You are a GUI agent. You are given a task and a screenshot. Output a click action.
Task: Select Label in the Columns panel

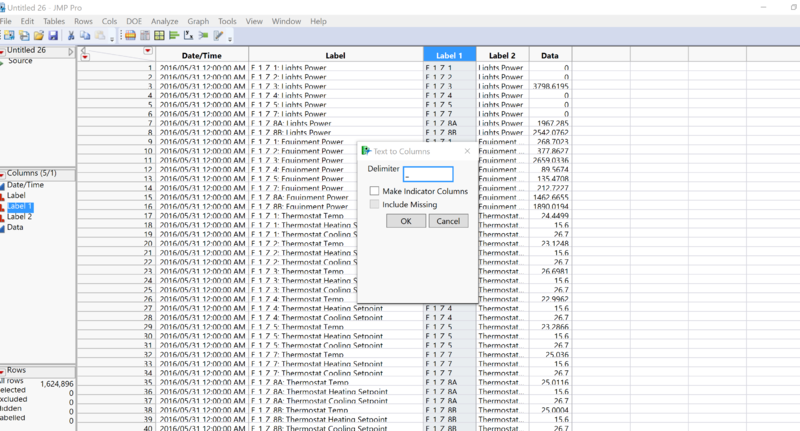tap(16, 195)
